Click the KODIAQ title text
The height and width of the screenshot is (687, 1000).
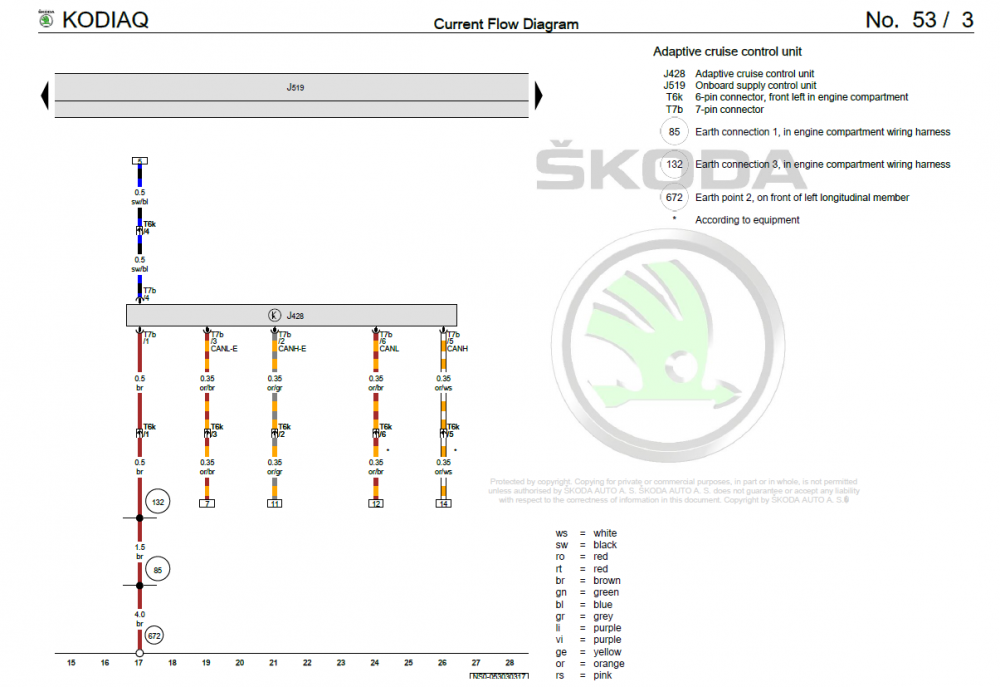tap(105, 20)
